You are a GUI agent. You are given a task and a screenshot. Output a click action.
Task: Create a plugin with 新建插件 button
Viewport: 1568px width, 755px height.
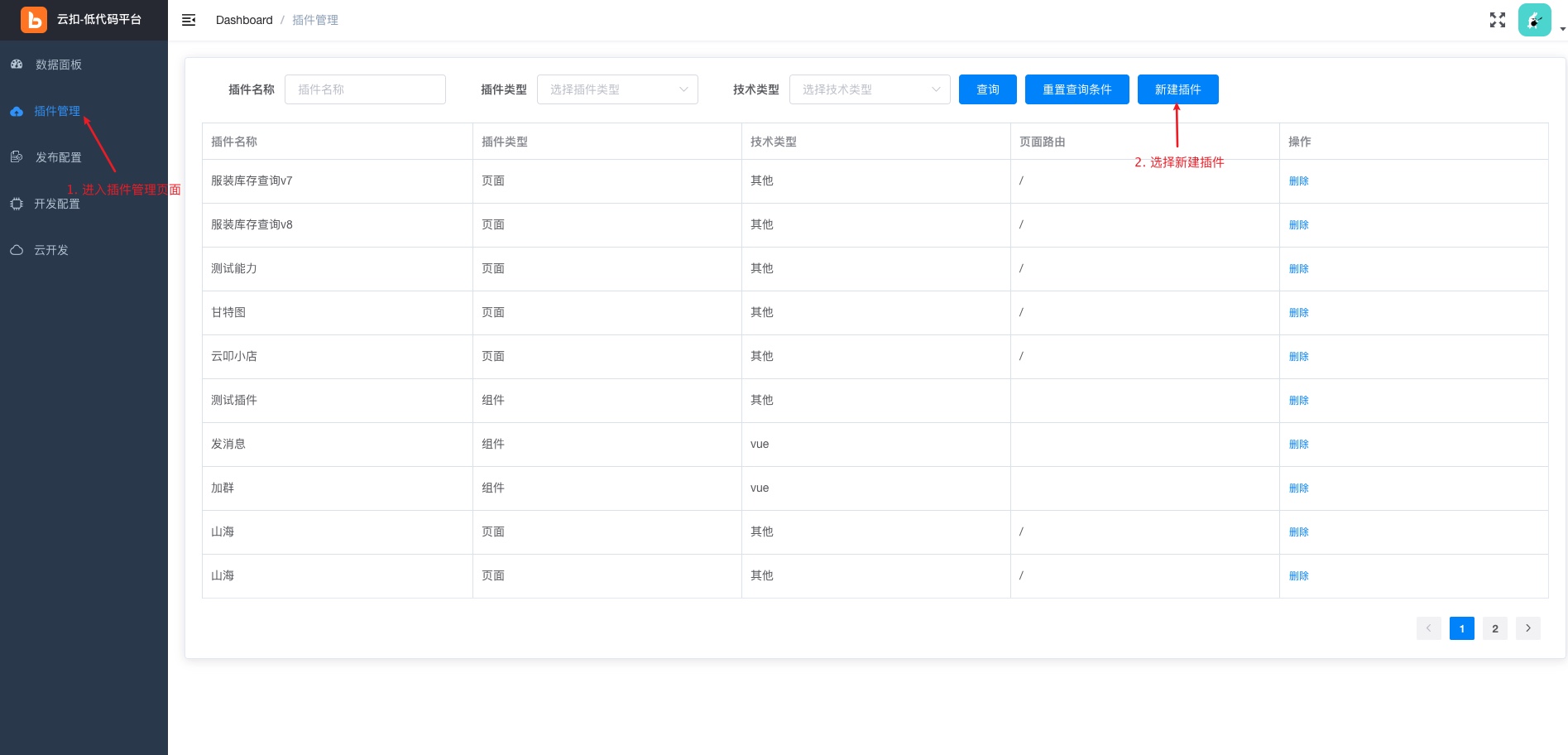pyautogui.click(x=1177, y=89)
